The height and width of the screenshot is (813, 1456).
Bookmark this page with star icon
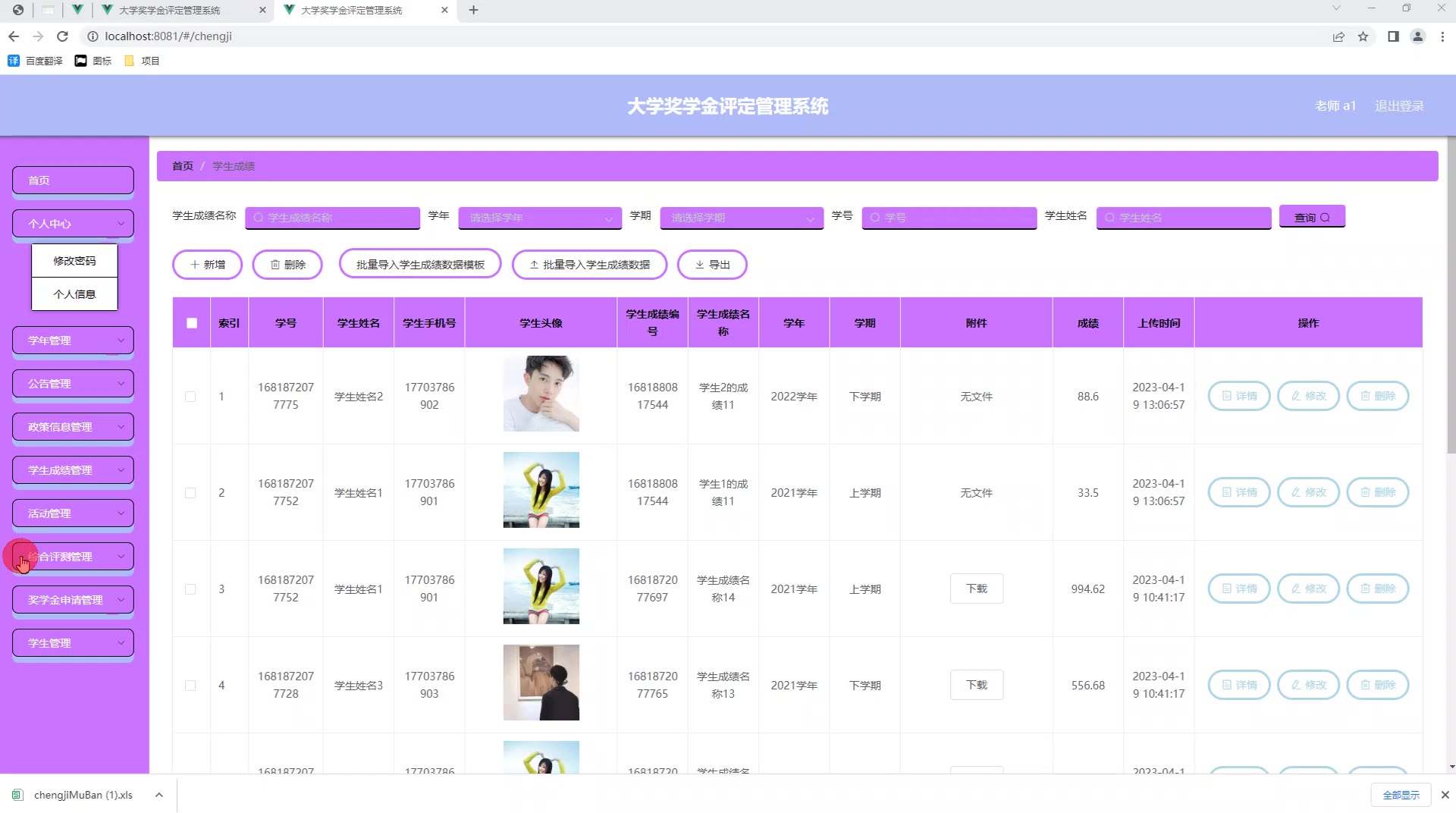[1363, 36]
